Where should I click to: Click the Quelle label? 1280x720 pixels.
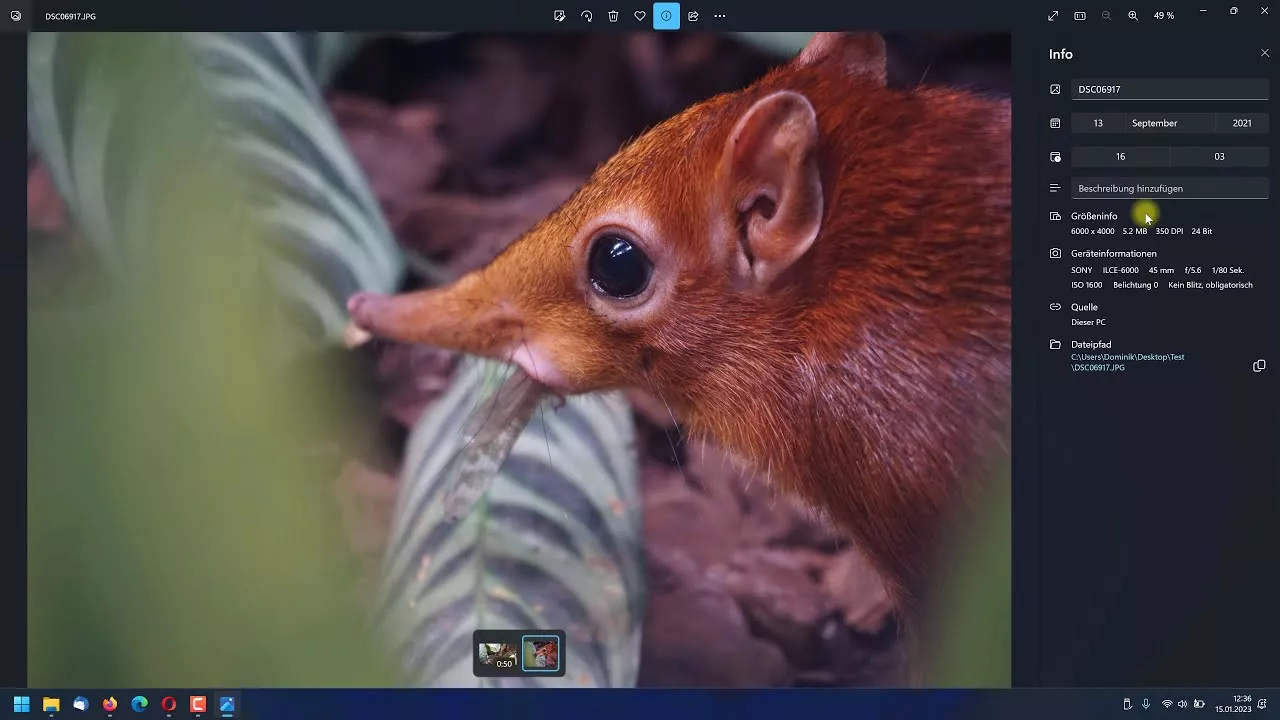[1084, 307]
